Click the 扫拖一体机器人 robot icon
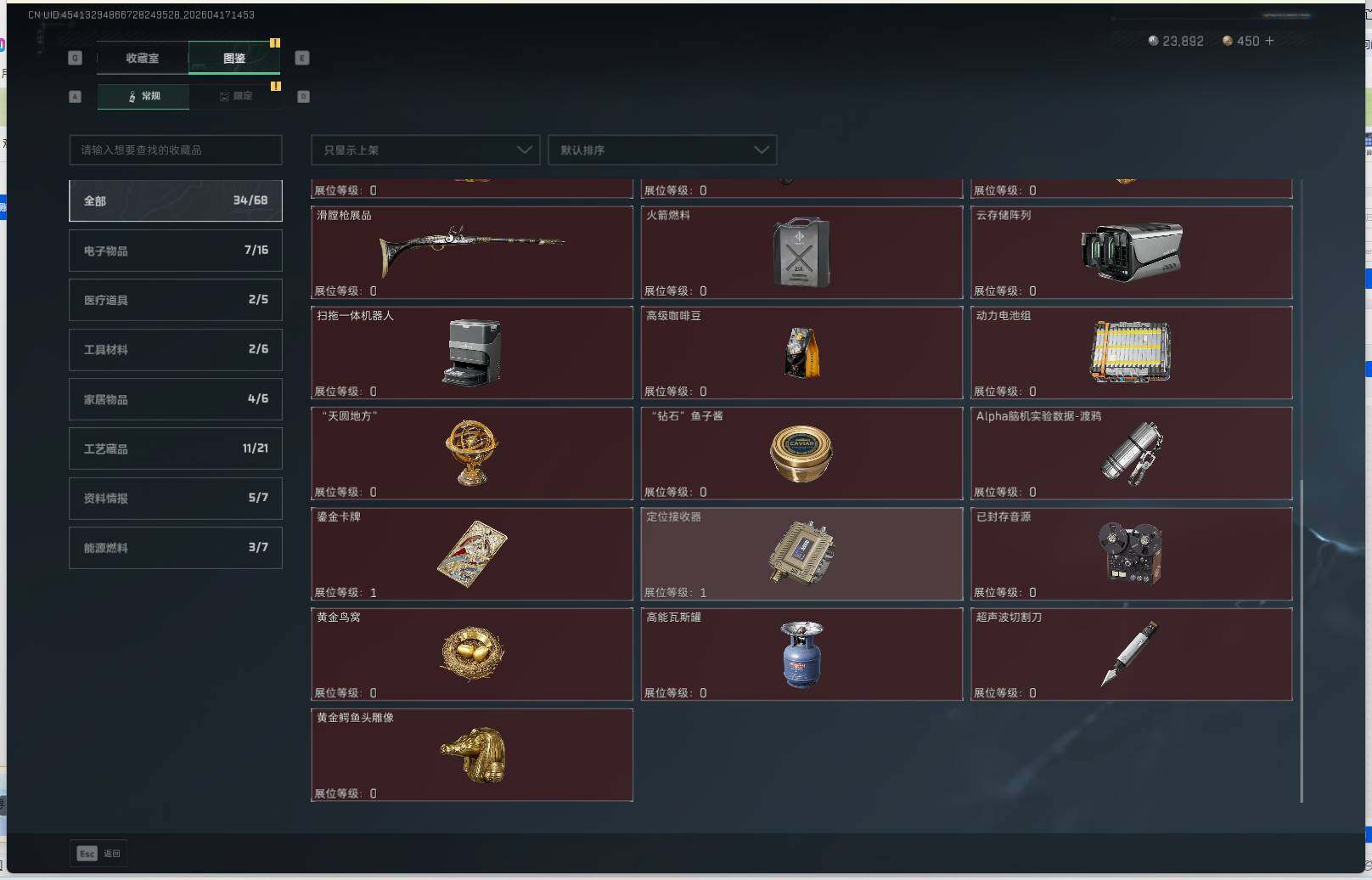This screenshot has height=880, width=1372. pyautogui.click(x=472, y=352)
